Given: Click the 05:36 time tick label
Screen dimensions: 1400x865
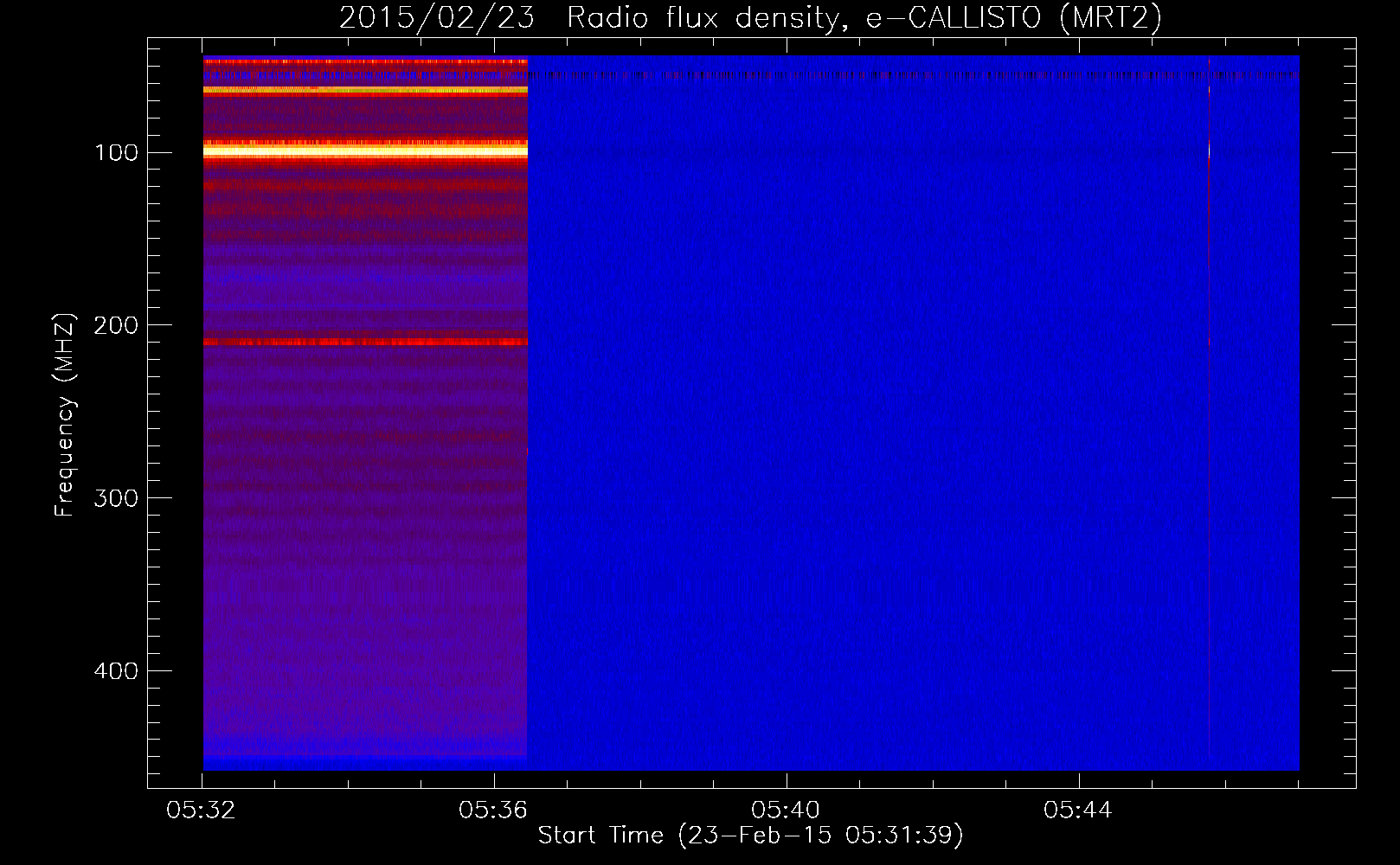Looking at the screenshot, I should click(493, 811).
